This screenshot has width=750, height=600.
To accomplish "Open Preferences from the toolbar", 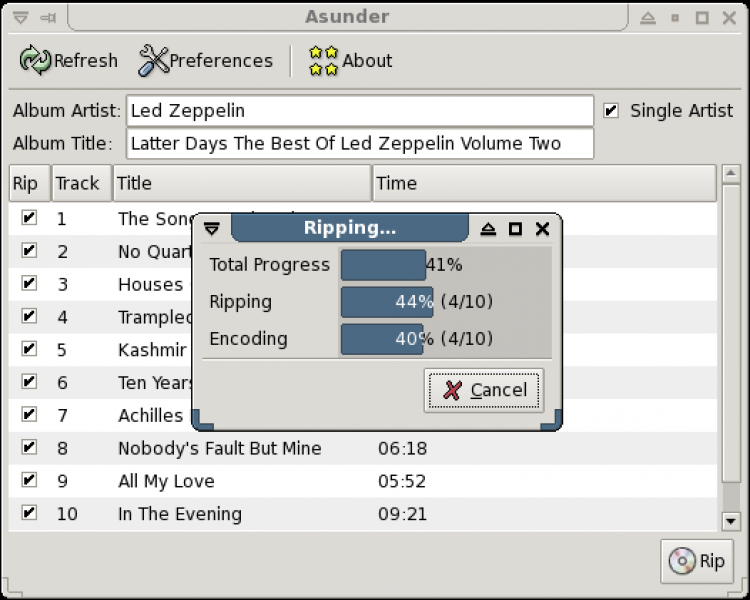I will click(x=205, y=61).
